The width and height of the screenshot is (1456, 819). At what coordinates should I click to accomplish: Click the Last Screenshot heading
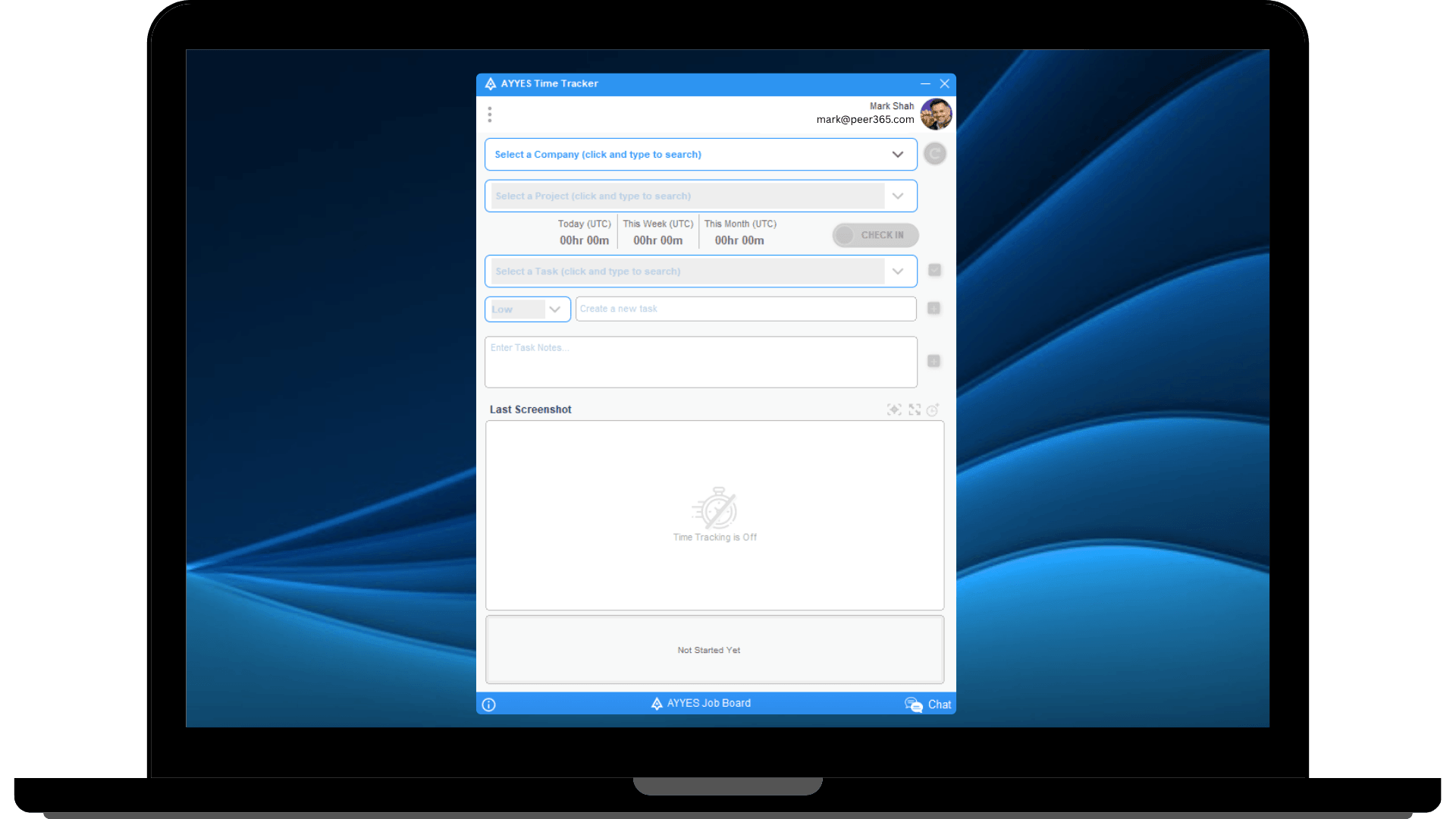531,409
